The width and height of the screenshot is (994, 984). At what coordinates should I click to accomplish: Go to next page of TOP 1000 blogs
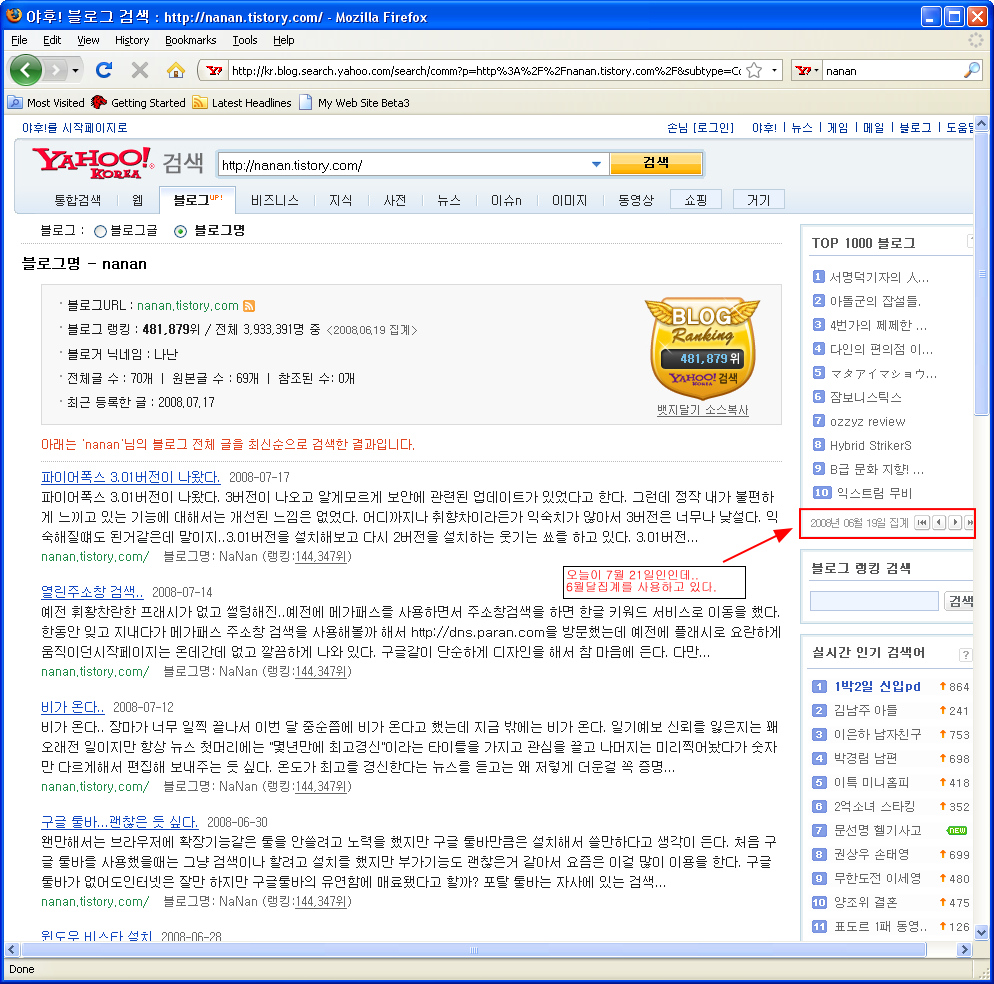(x=955, y=522)
